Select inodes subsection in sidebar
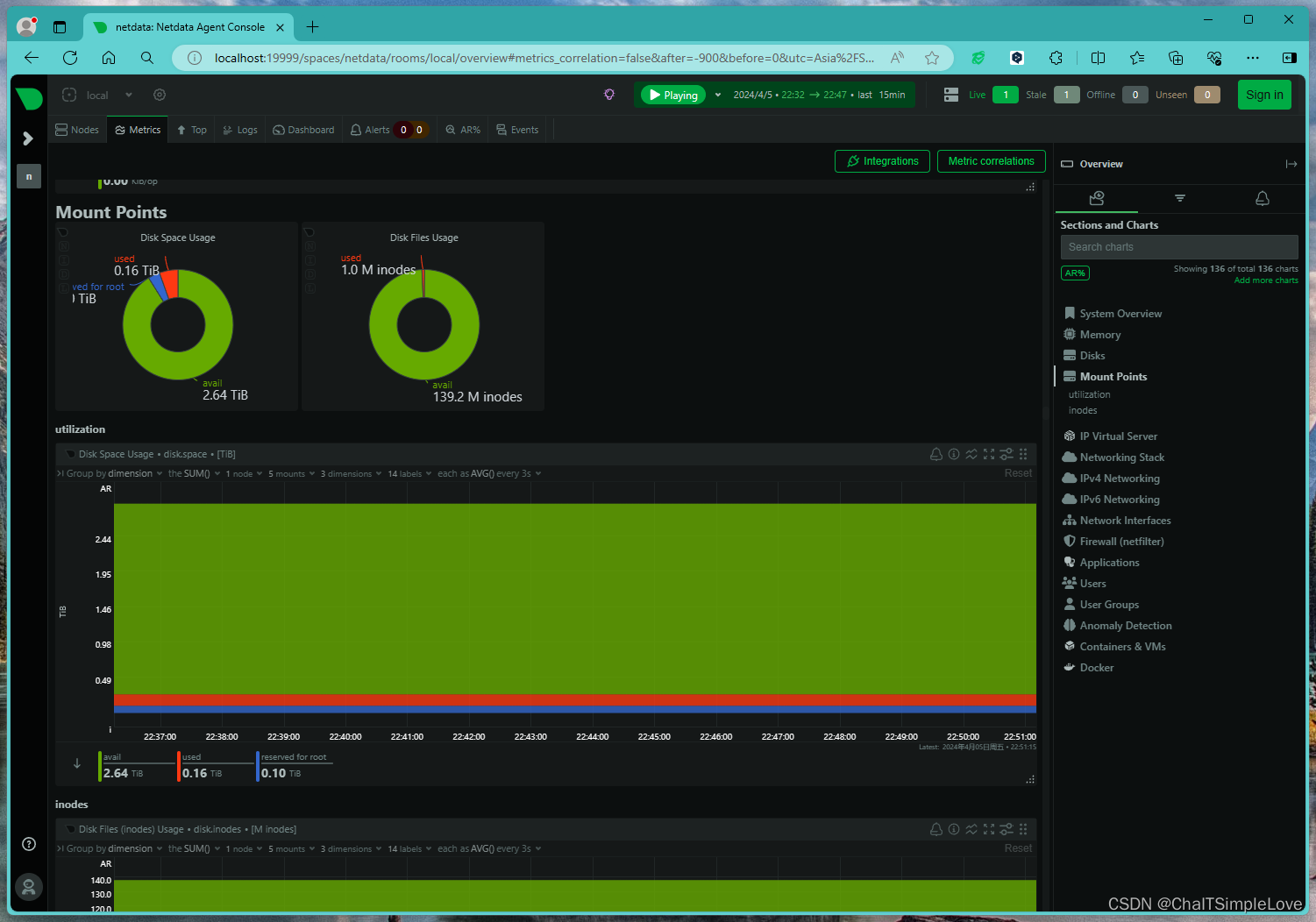1316x922 pixels. (1083, 410)
